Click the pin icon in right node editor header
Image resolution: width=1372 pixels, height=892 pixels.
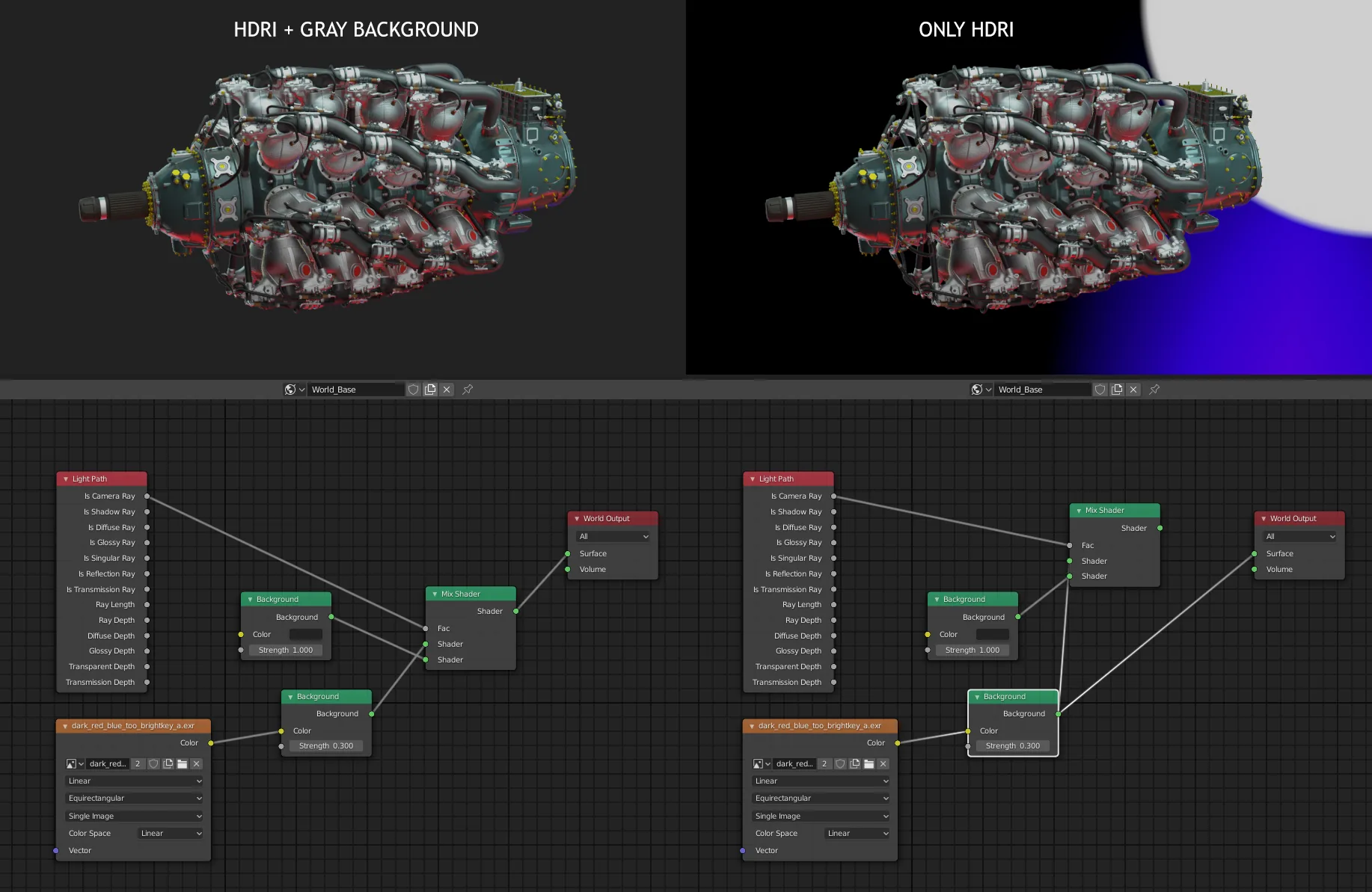1154,390
